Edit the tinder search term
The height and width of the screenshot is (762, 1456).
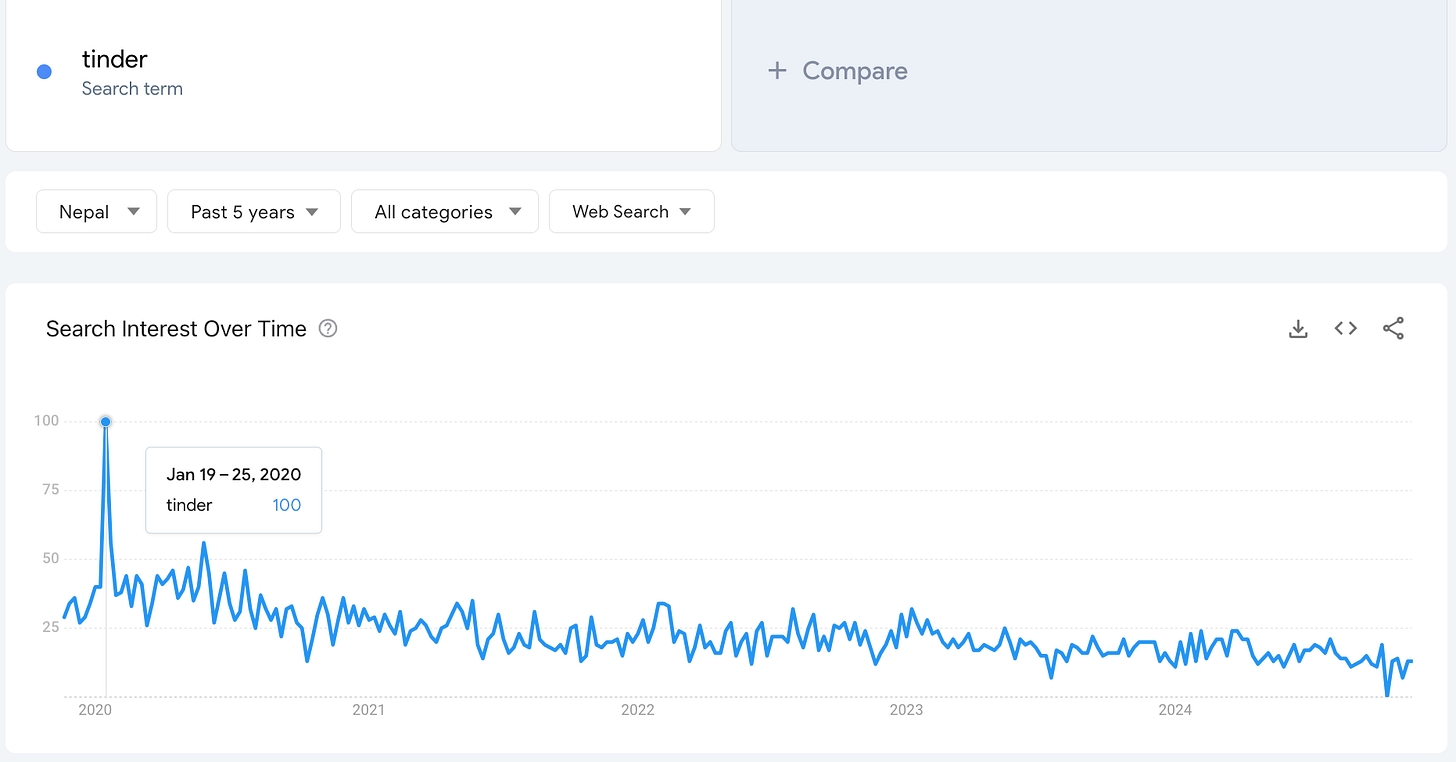pos(114,60)
